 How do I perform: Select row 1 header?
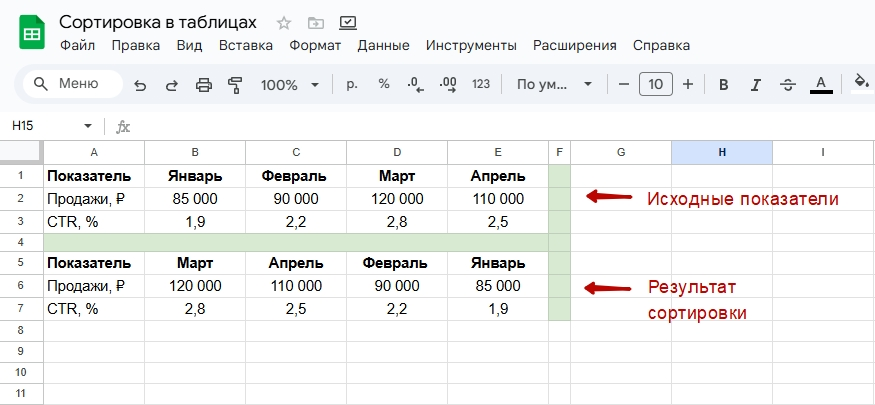click(21, 176)
